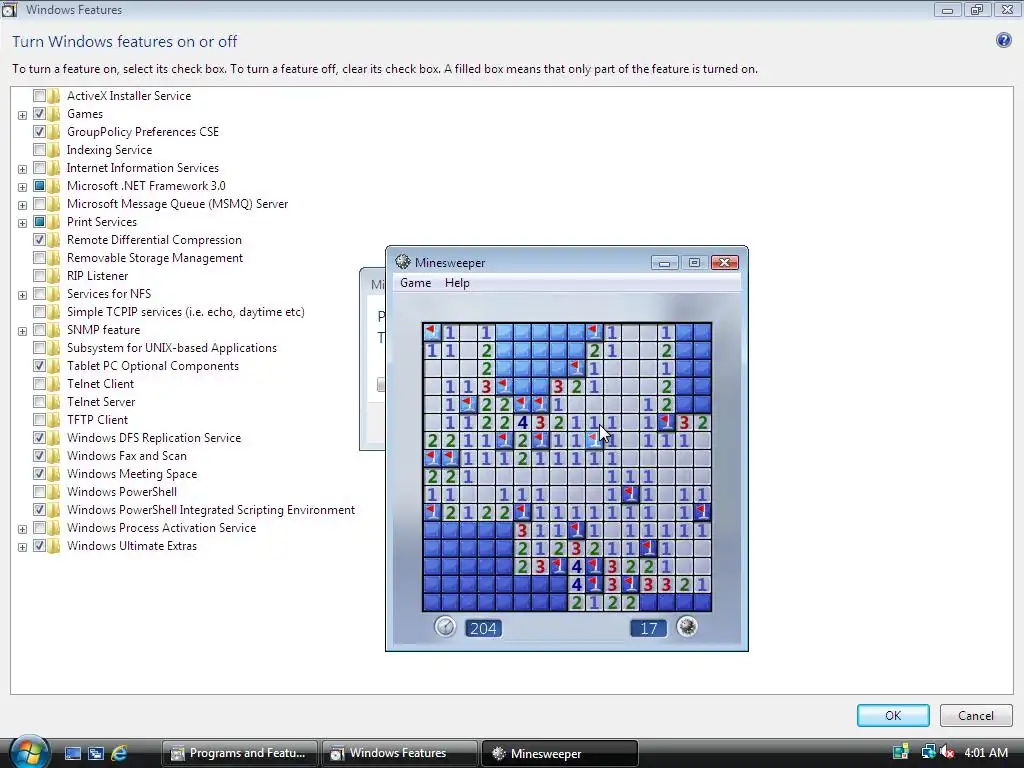Expand the SNMP feature node
Screen dimensions: 1024x768
pos(22,331)
